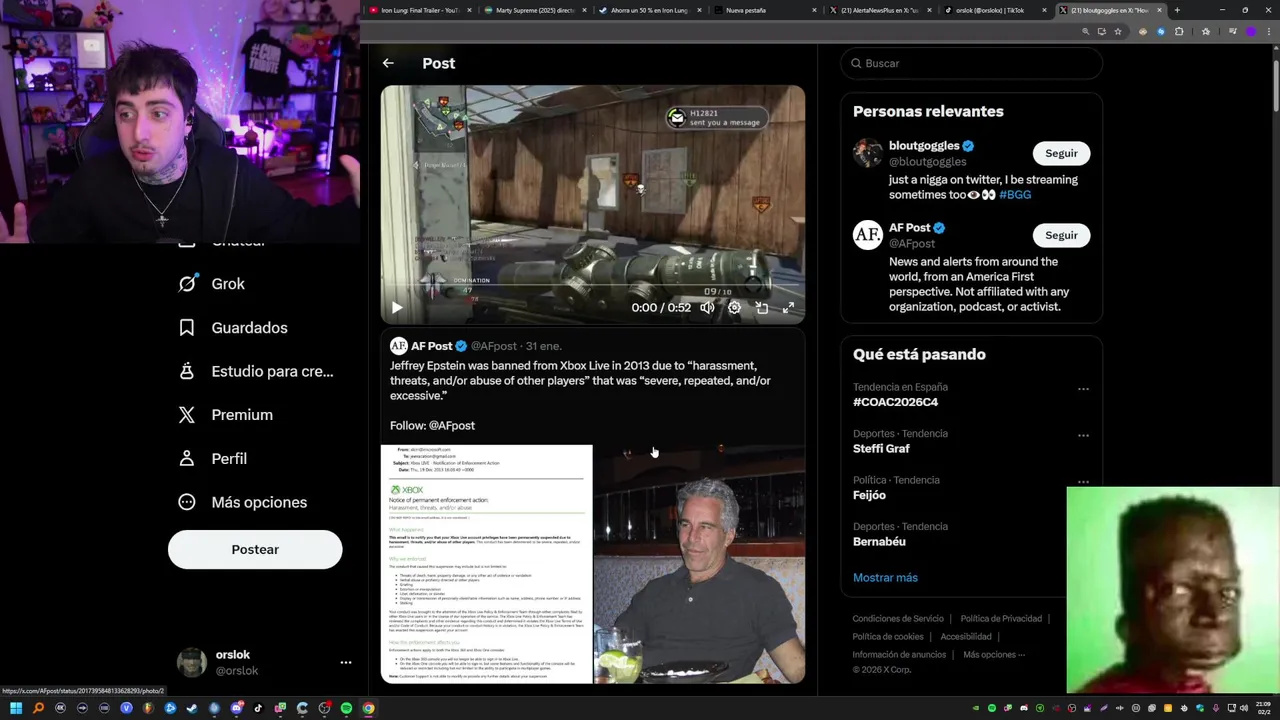
Task: Open the restaurant photo on the right
Action: coord(699,564)
